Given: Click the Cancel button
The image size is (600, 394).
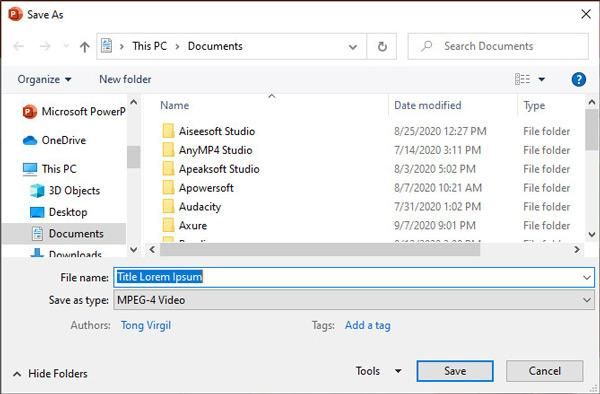Looking at the screenshot, I should [x=545, y=371].
